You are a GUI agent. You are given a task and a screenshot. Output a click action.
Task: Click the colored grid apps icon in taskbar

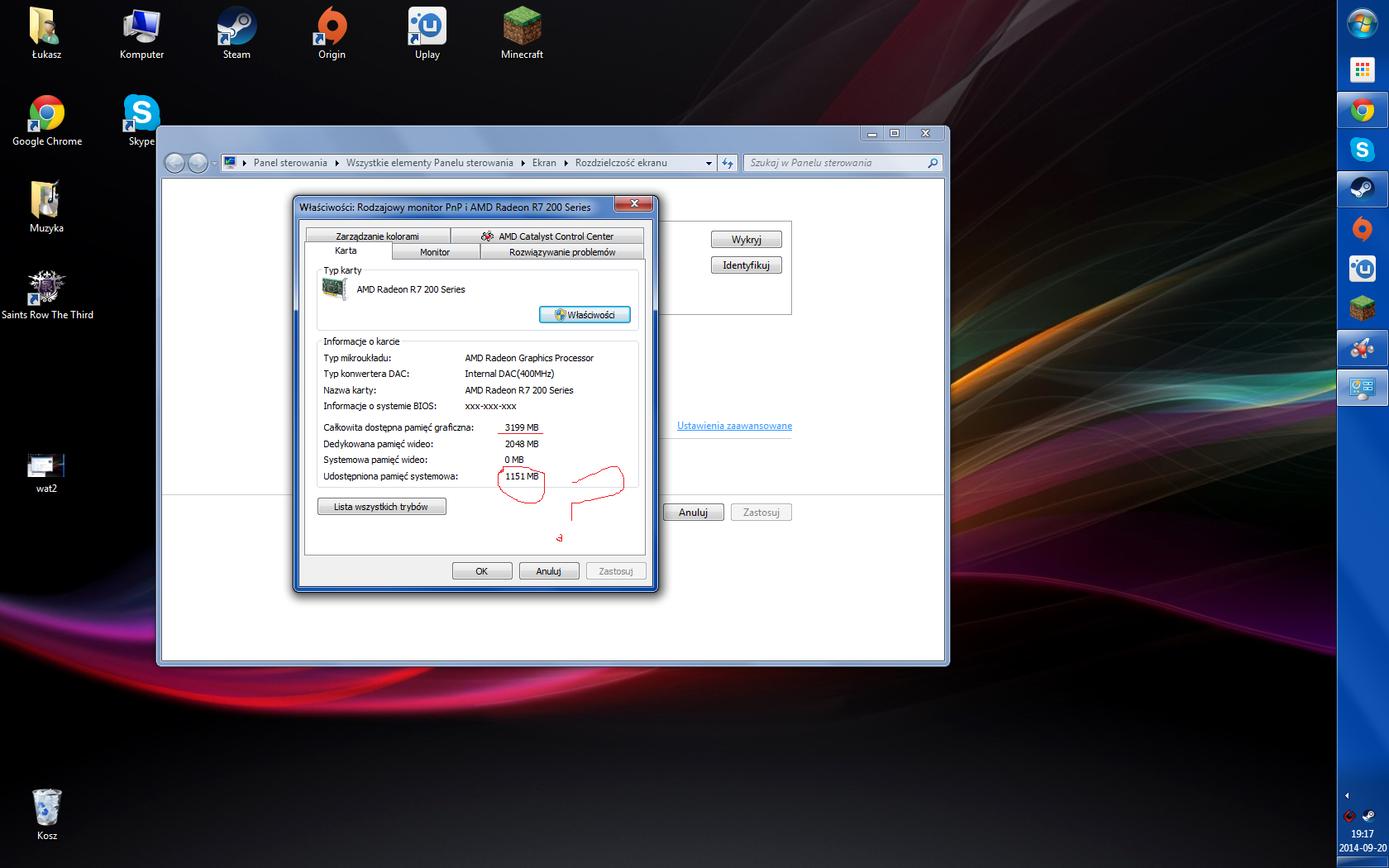point(1363,69)
